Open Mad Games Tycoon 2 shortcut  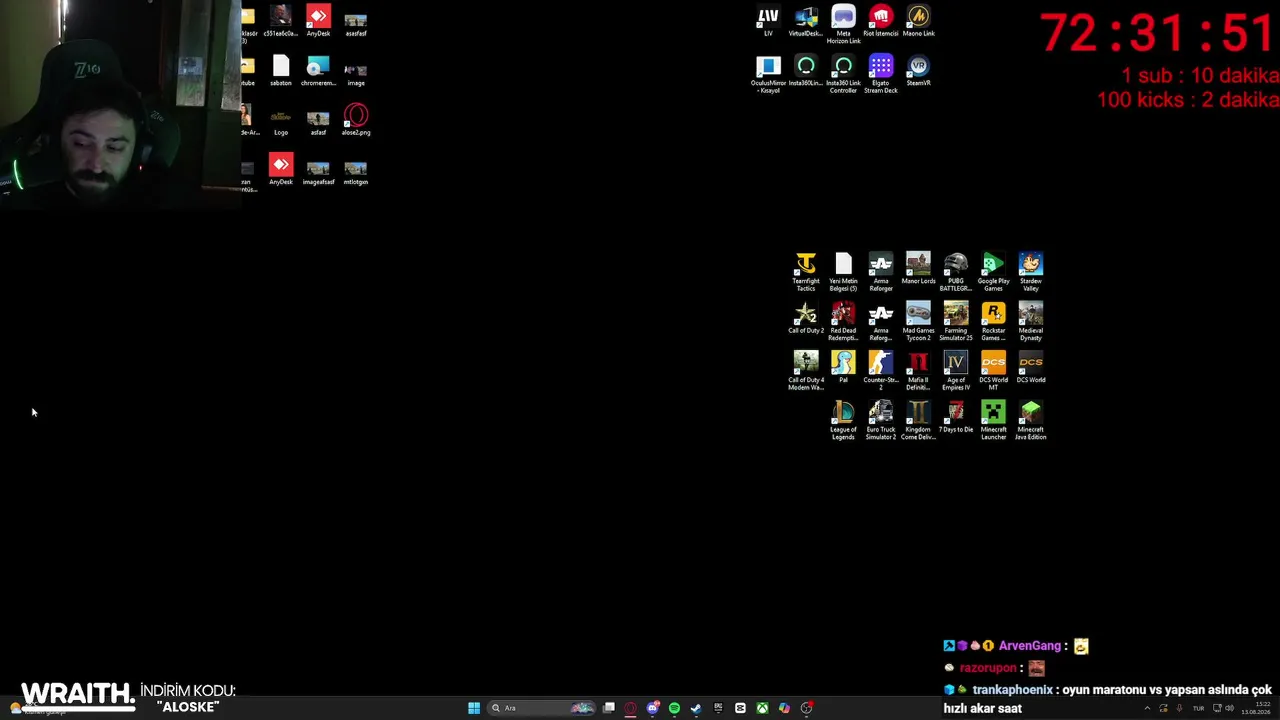pyautogui.click(x=918, y=321)
